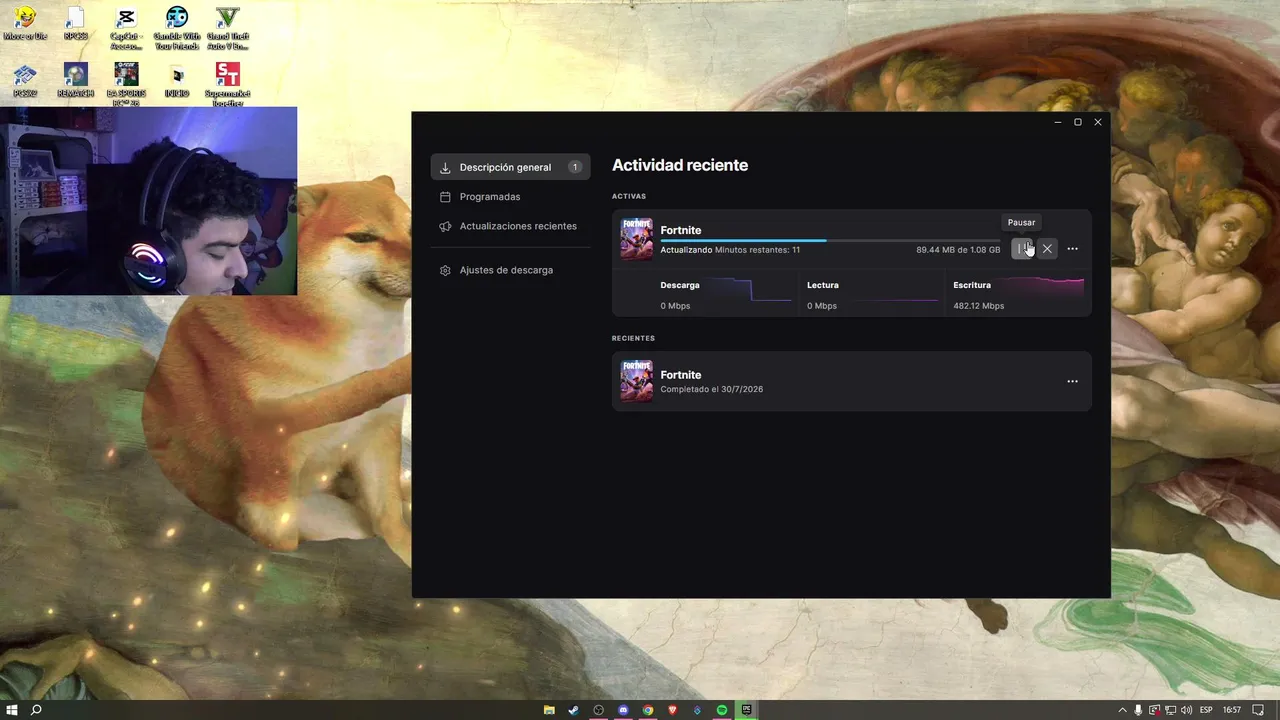Click the Epic Games Launcher taskbar icon

coord(746,710)
